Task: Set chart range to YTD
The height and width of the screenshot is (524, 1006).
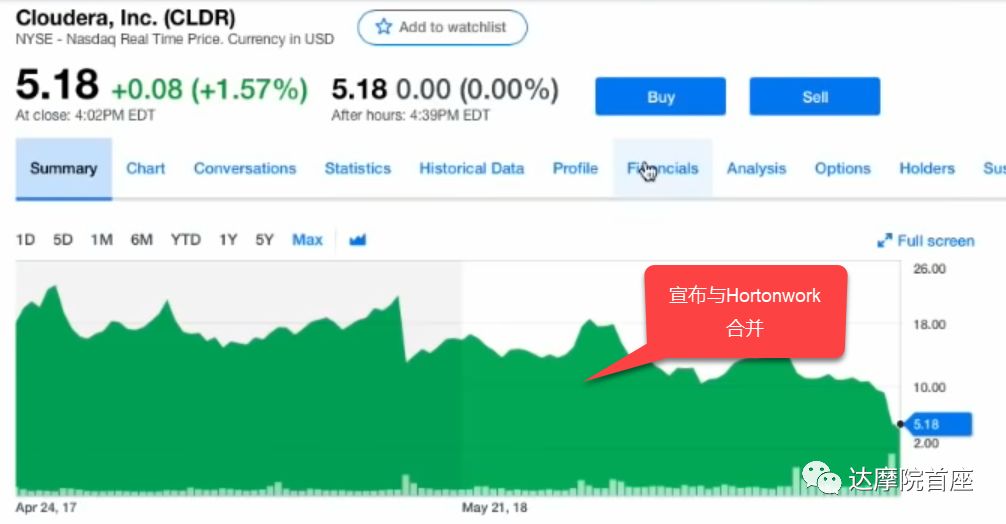Action: pos(185,240)
